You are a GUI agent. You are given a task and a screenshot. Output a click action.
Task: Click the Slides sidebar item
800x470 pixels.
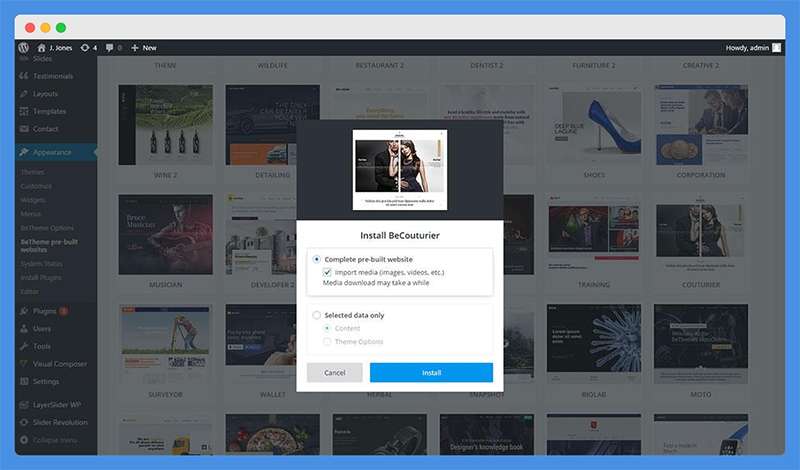(x=42, y=59)
